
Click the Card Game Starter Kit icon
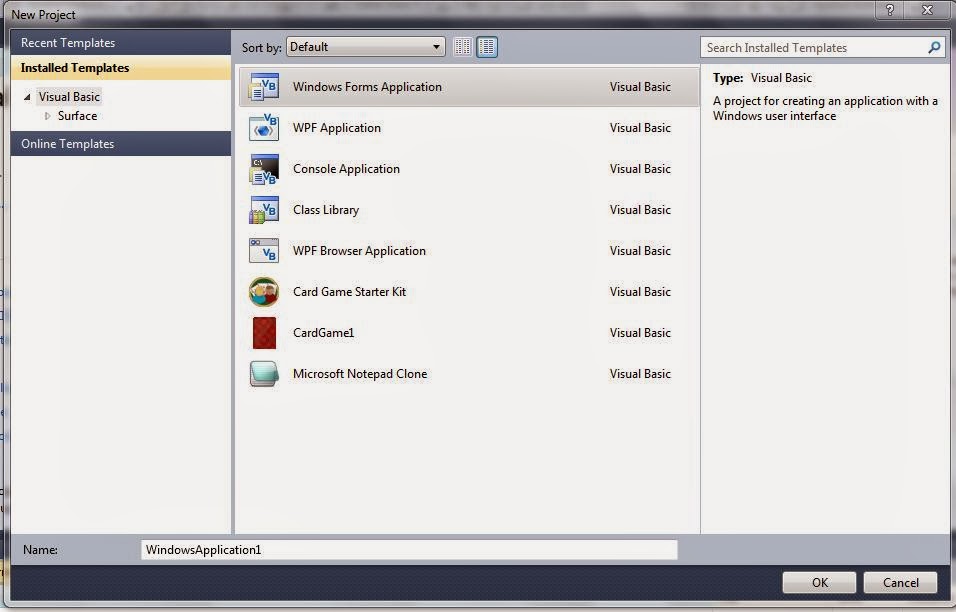pos(263,291)
